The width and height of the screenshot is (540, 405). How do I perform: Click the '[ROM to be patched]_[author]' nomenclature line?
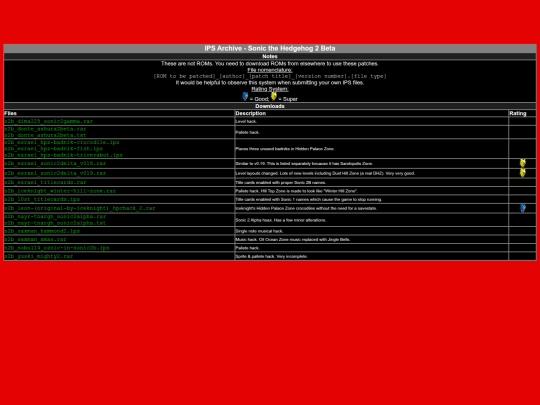[270, 76]
